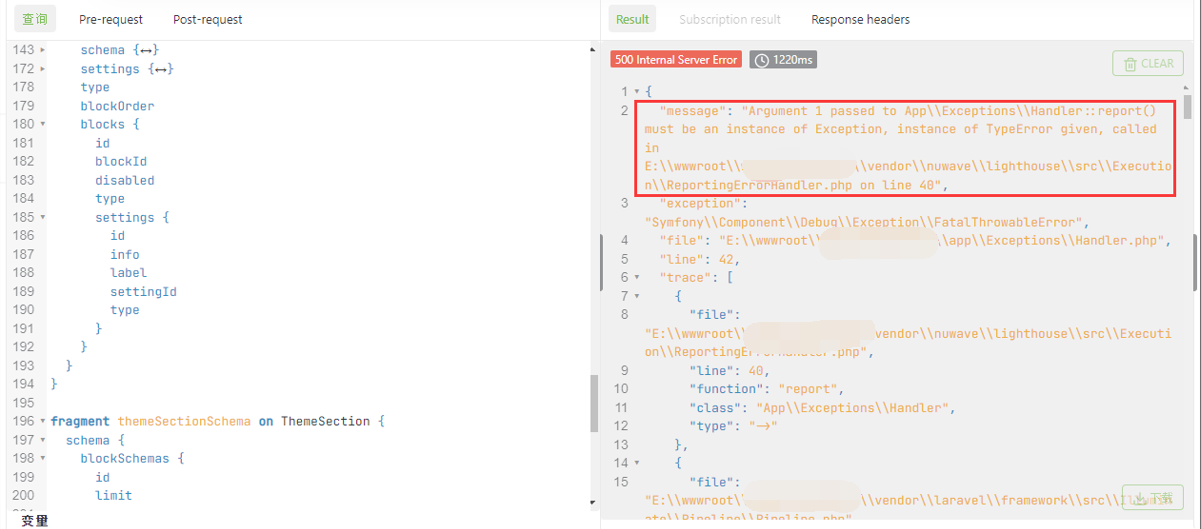Expand the folded settings block at line 172

[x=42, y=69]
